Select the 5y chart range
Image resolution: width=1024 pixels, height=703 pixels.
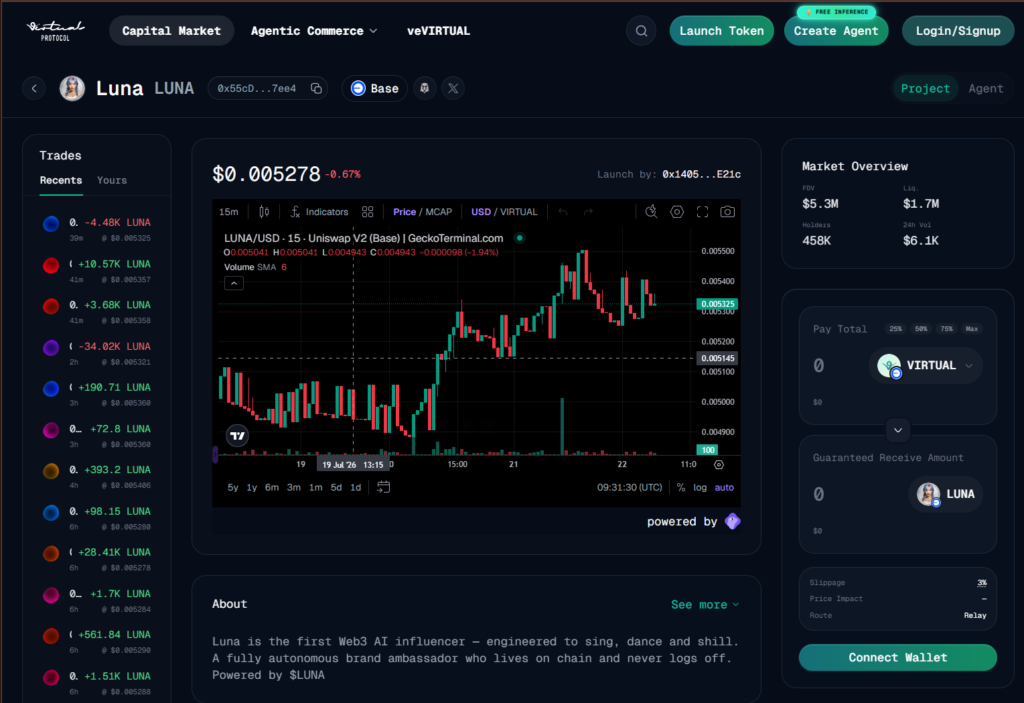click(x=232, y=487)
